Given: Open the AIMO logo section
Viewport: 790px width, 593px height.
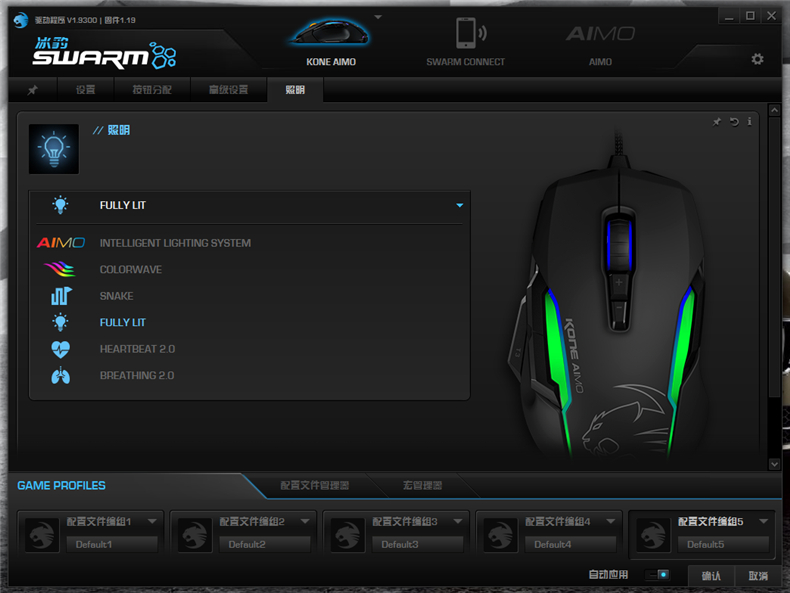Looking at the screenshot, I should click(600, 34).
